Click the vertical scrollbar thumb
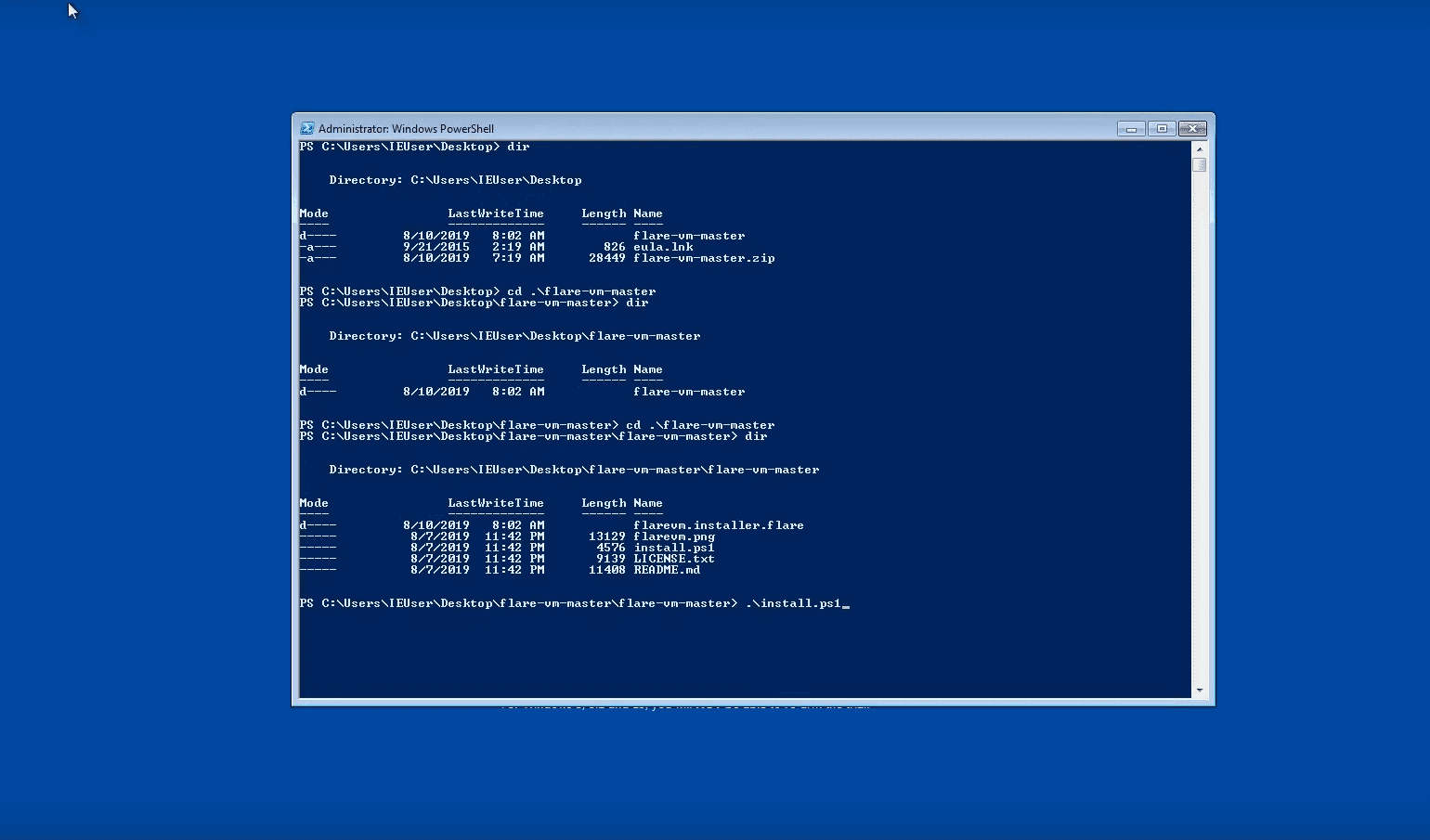The width and height of the screenshot is (1430, 840). (x=1199, y=165)
